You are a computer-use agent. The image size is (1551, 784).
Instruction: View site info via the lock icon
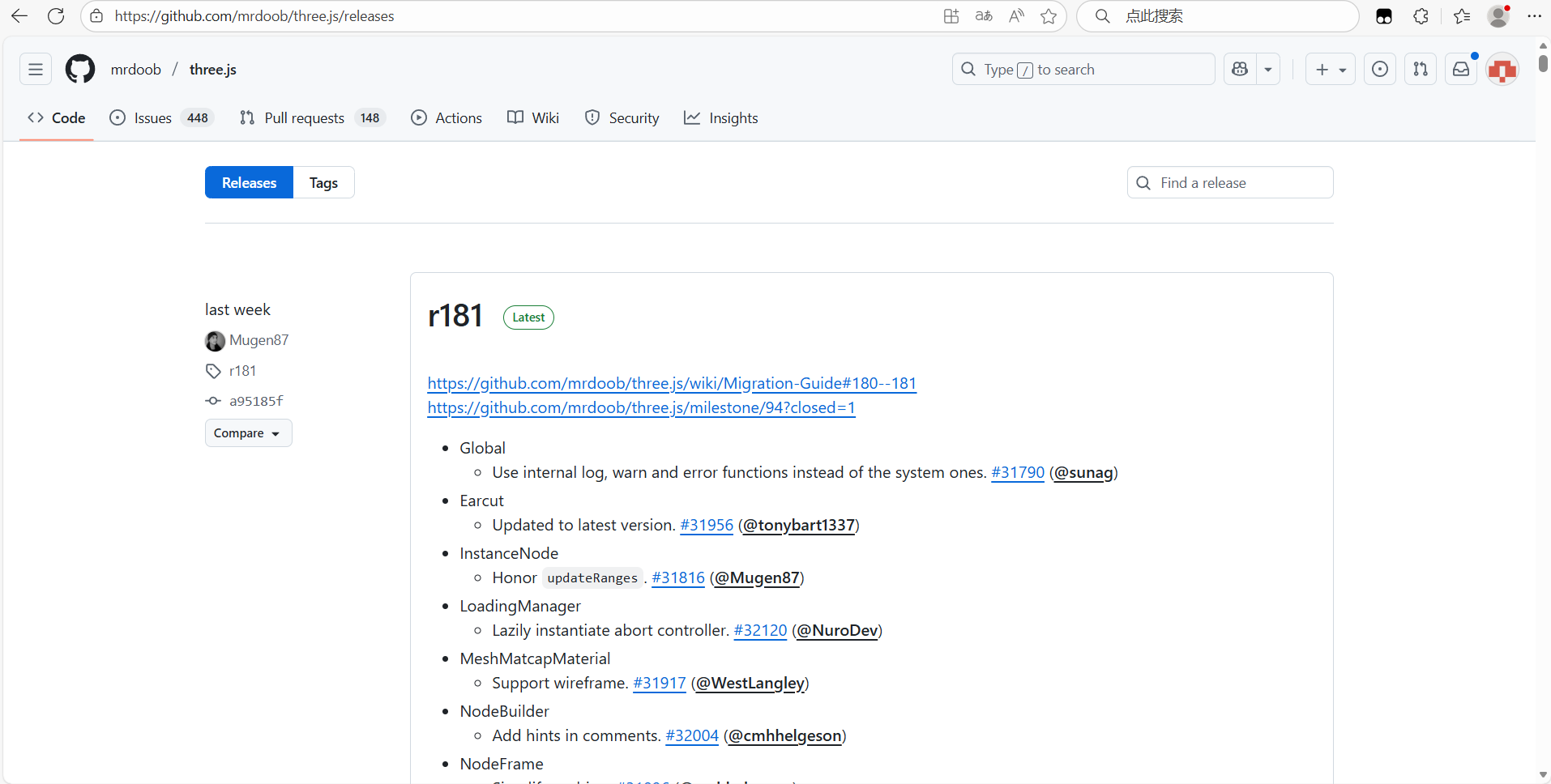click(96, 16)
